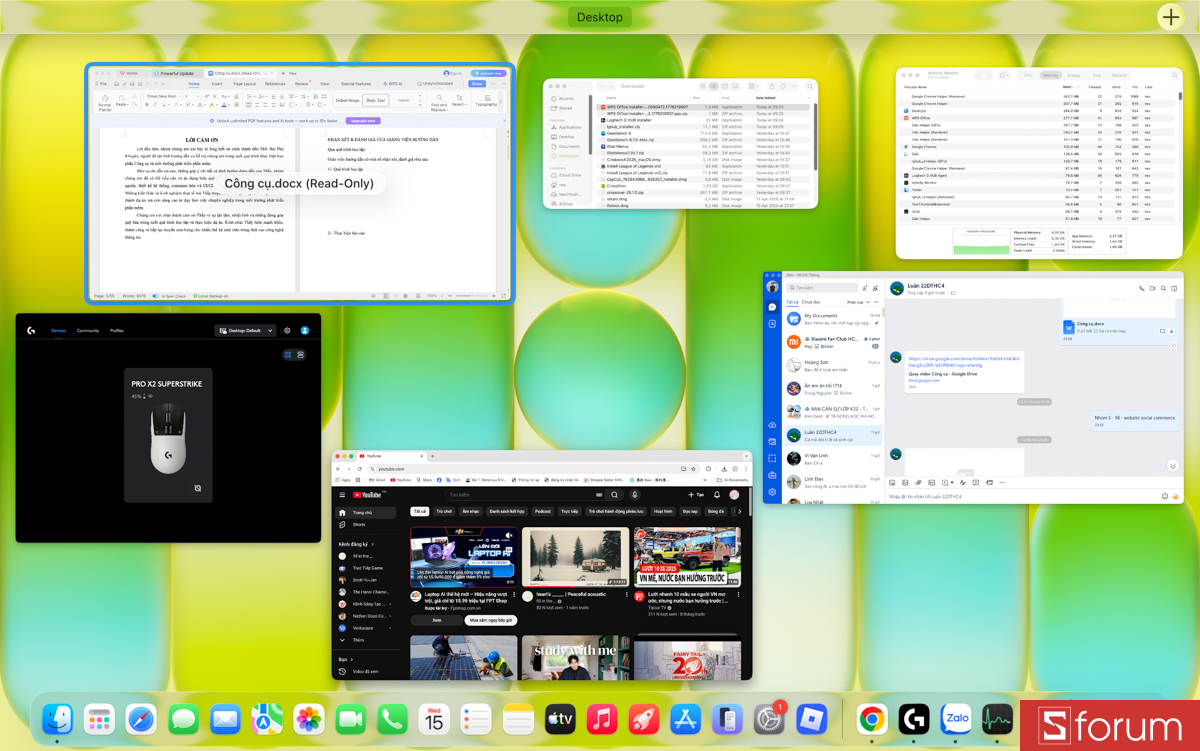Select the Downloads Finder window thumbnail

(680, 143)
